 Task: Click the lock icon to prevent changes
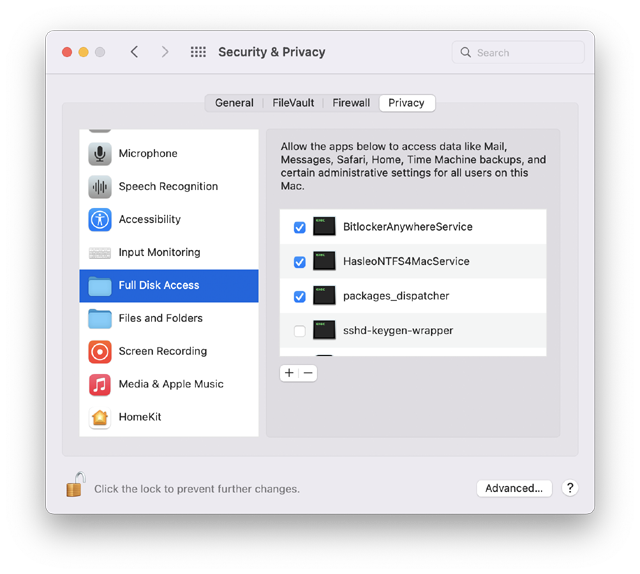[76, 485]
